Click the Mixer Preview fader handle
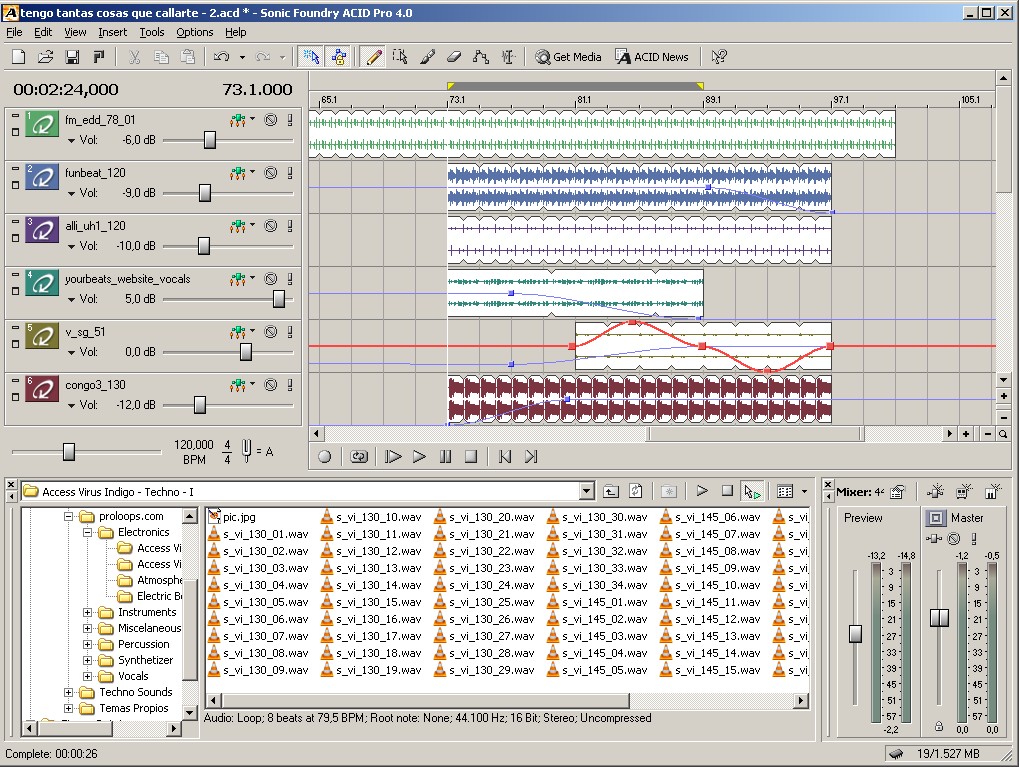 [x=856, y=633]
